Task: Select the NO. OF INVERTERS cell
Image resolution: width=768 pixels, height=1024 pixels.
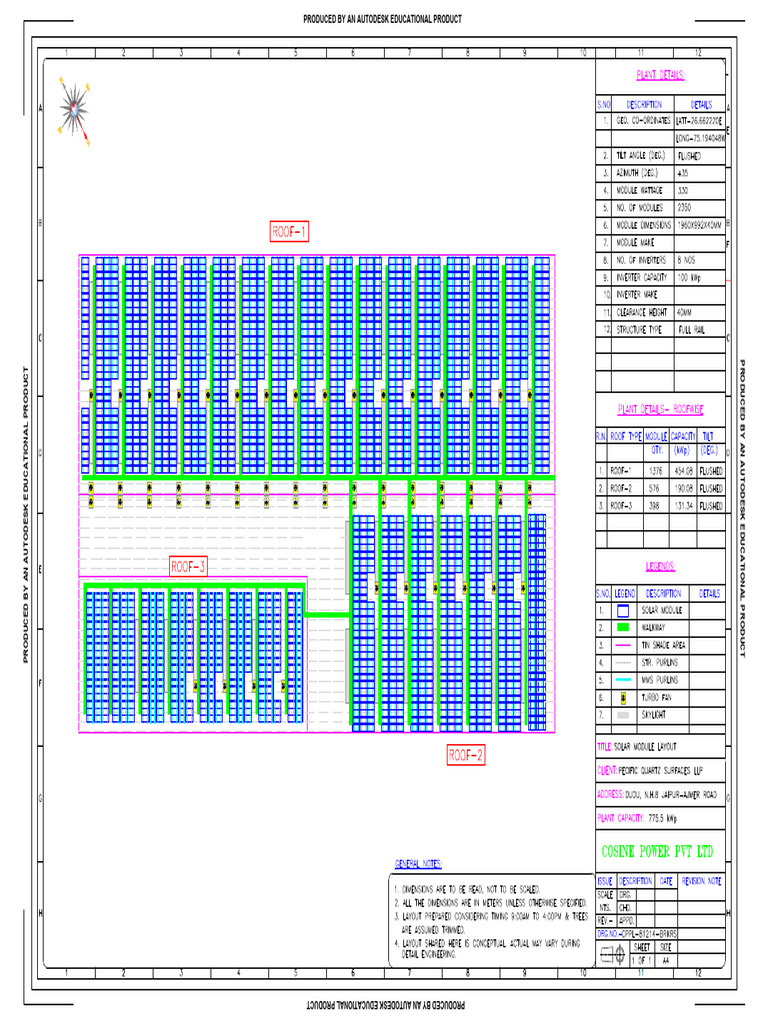Action: coord(643,260)
